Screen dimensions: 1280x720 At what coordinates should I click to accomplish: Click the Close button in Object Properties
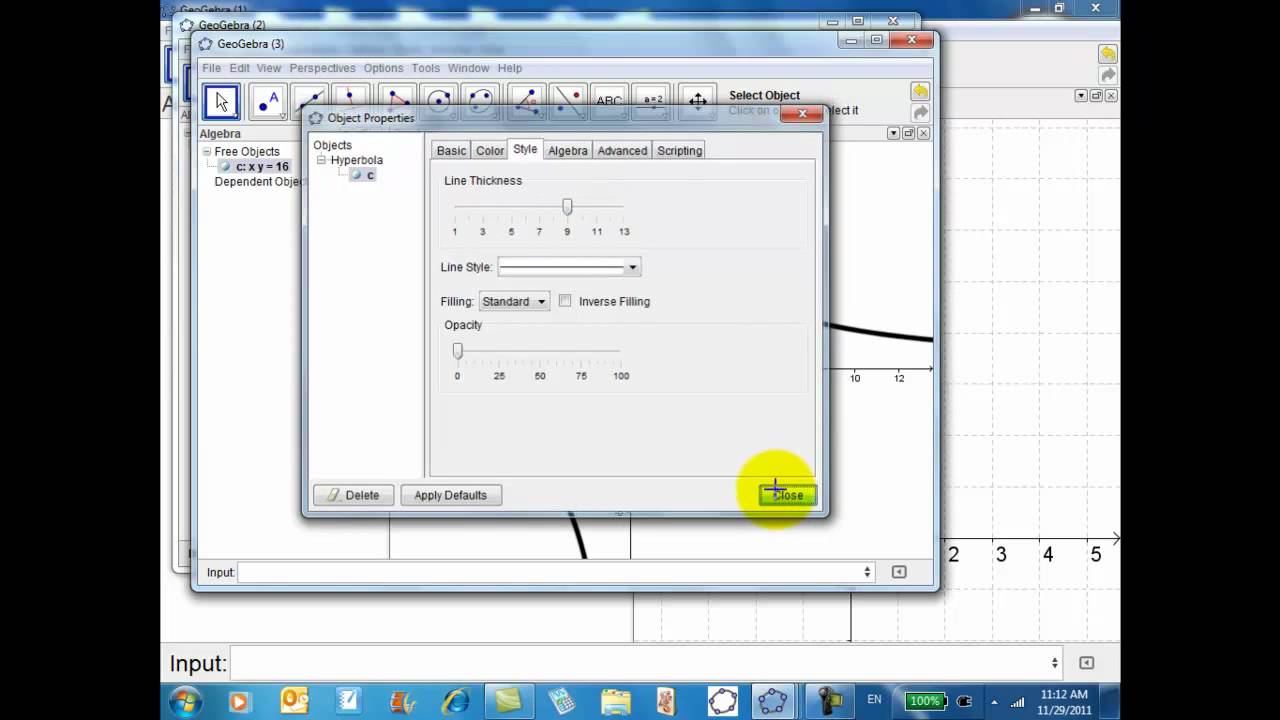point(787,495)
